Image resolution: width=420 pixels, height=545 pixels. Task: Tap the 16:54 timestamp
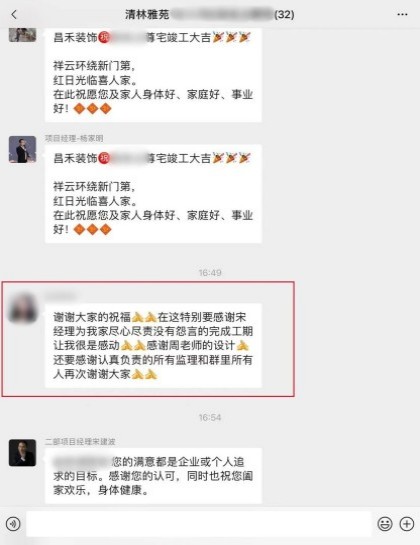[210, 417]
